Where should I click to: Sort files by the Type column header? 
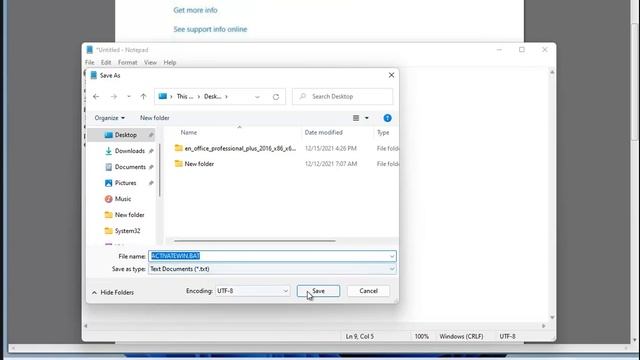(383, 133)
